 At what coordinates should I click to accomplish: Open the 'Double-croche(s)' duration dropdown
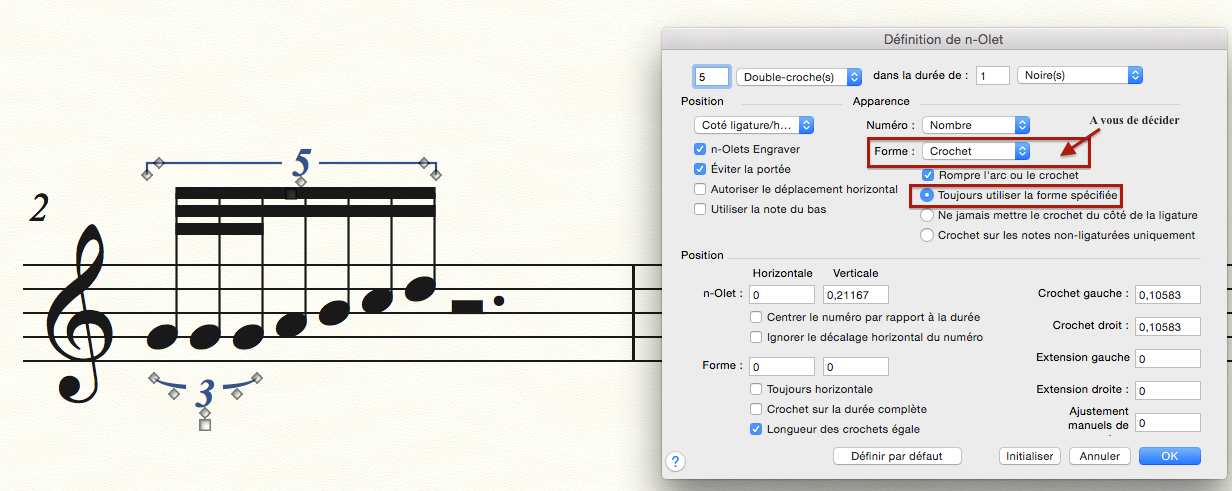799,76
